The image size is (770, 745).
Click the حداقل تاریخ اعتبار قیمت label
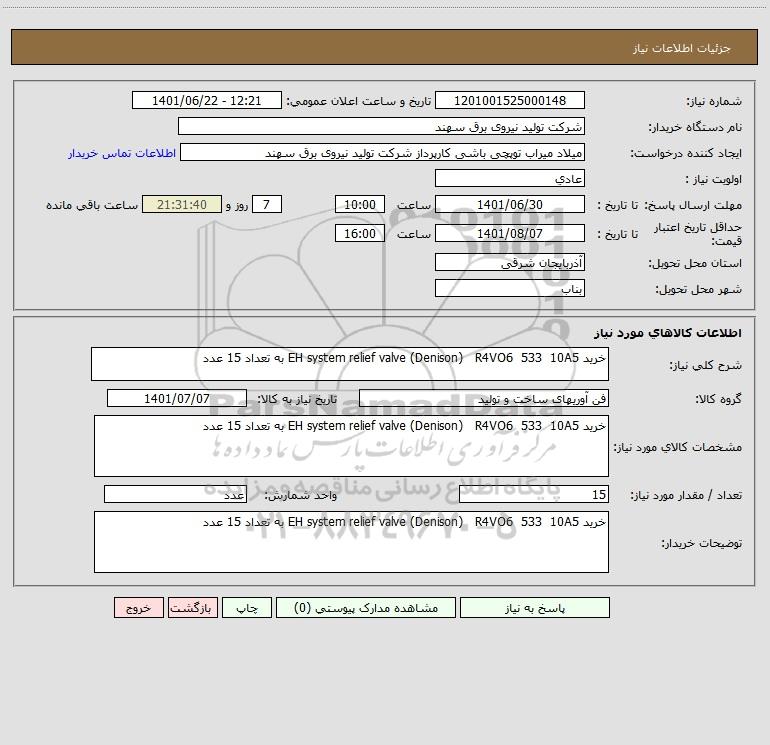pos(697,234)
